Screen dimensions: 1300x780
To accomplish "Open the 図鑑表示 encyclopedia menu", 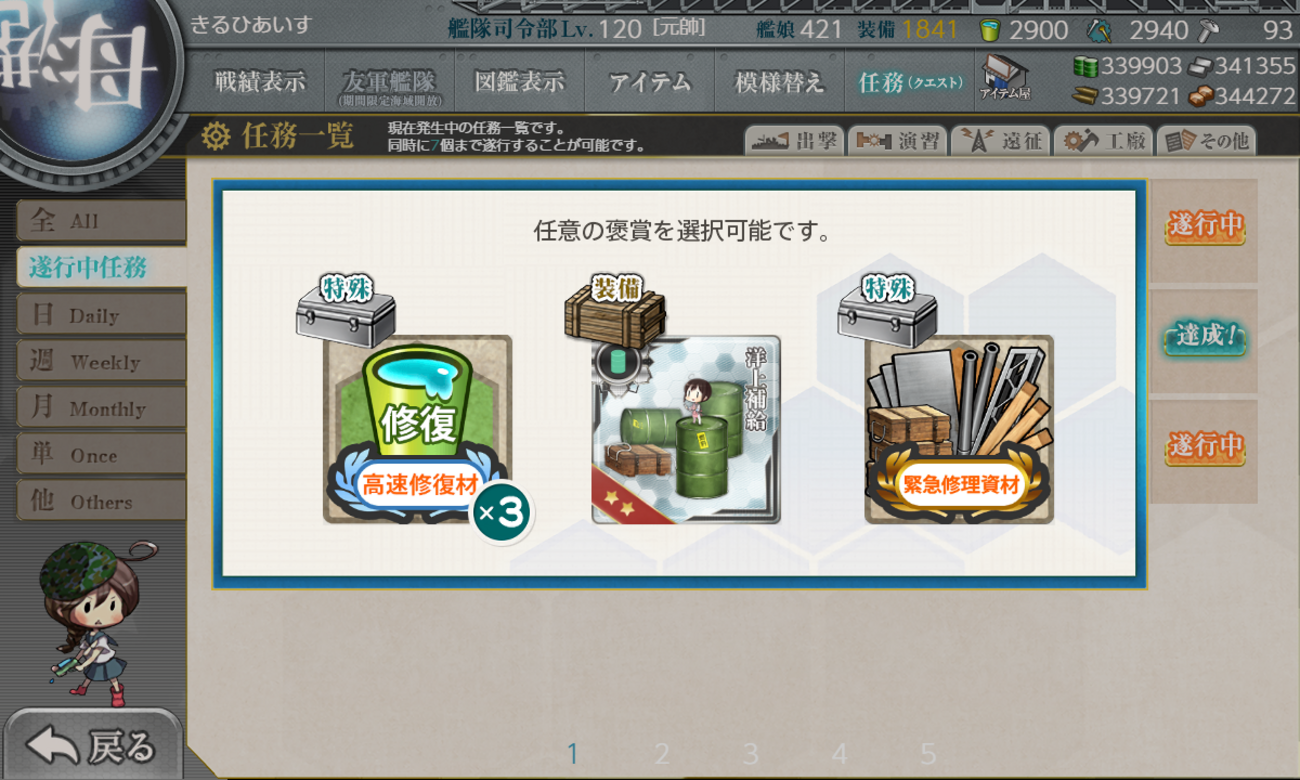I will (519, 82).
